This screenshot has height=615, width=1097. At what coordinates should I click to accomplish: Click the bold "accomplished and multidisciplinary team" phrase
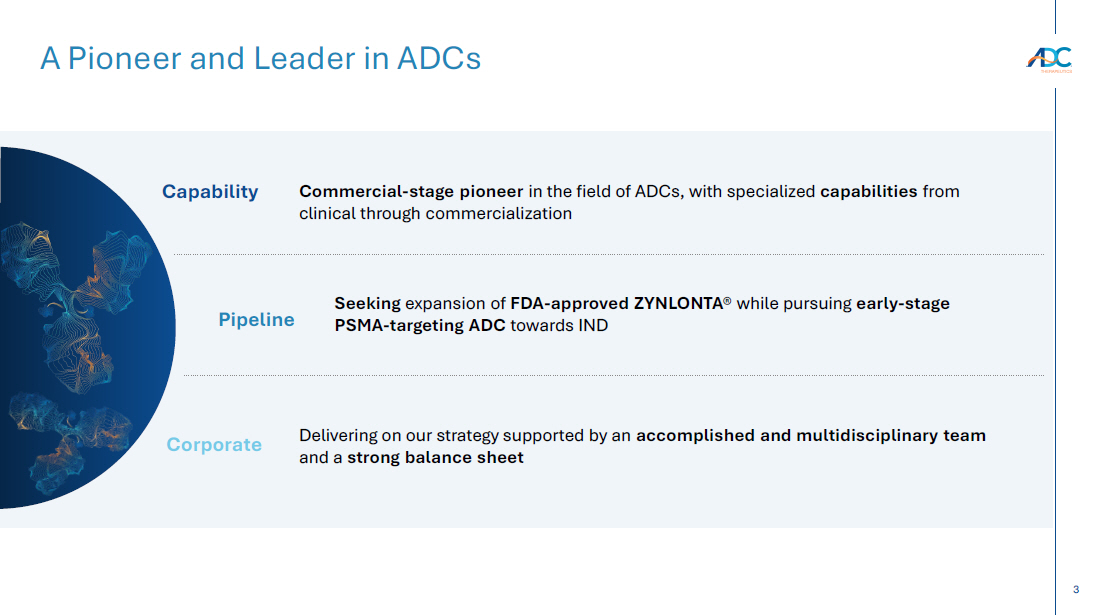[811, 435]
